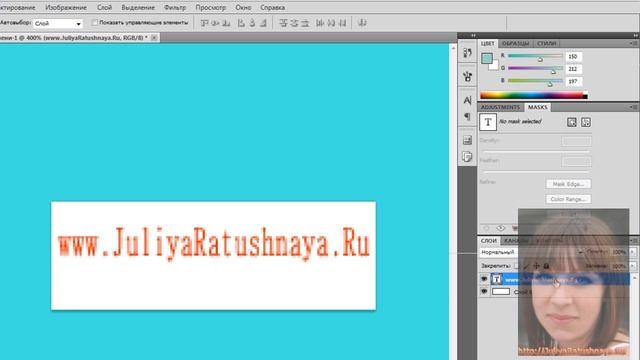Click the B value field 197

[x=573, y=81]
